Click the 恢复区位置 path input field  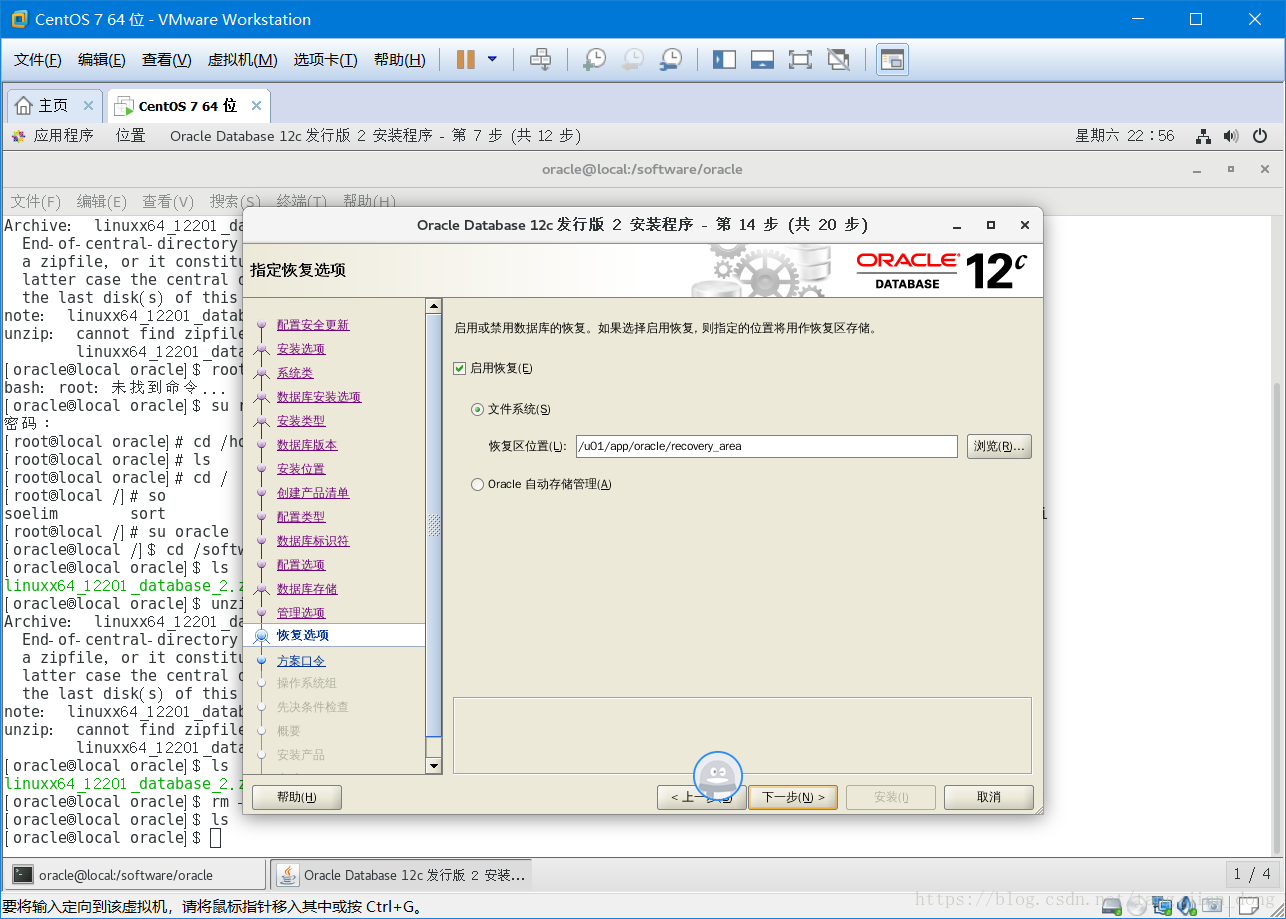coord(766,446)
